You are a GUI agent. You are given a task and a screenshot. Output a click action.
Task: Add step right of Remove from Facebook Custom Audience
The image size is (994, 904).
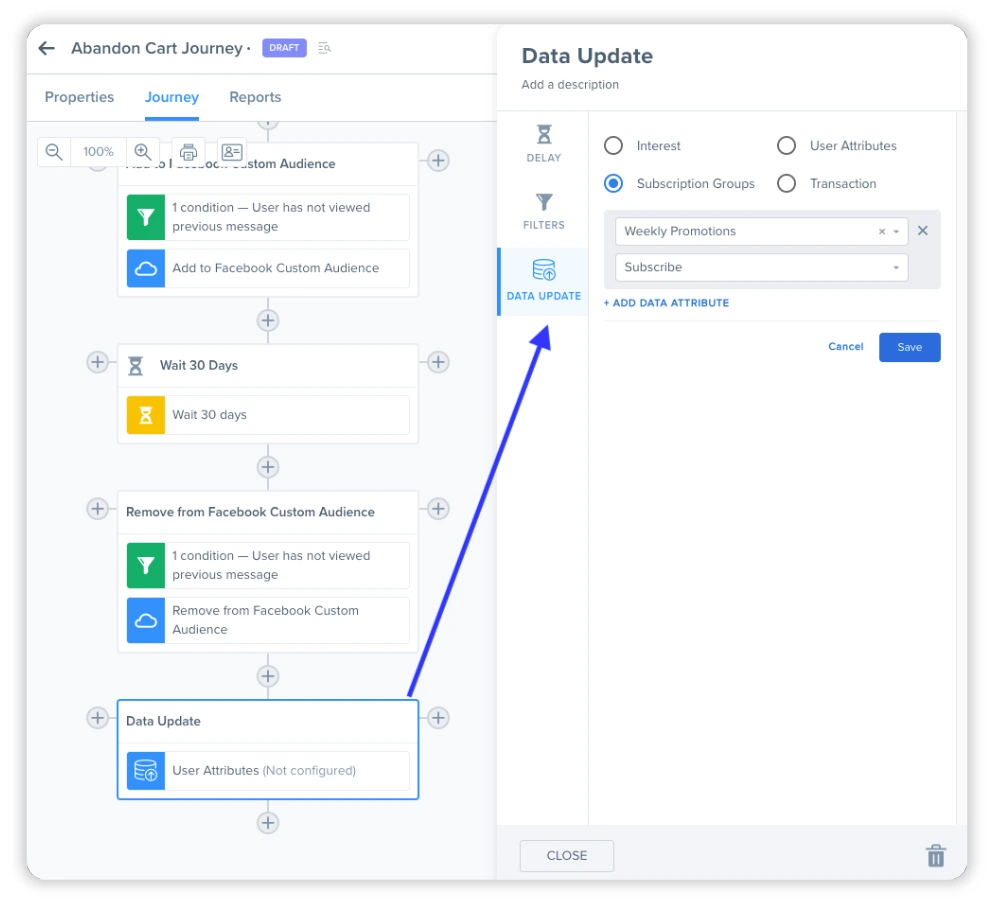(x=438, y=508)
